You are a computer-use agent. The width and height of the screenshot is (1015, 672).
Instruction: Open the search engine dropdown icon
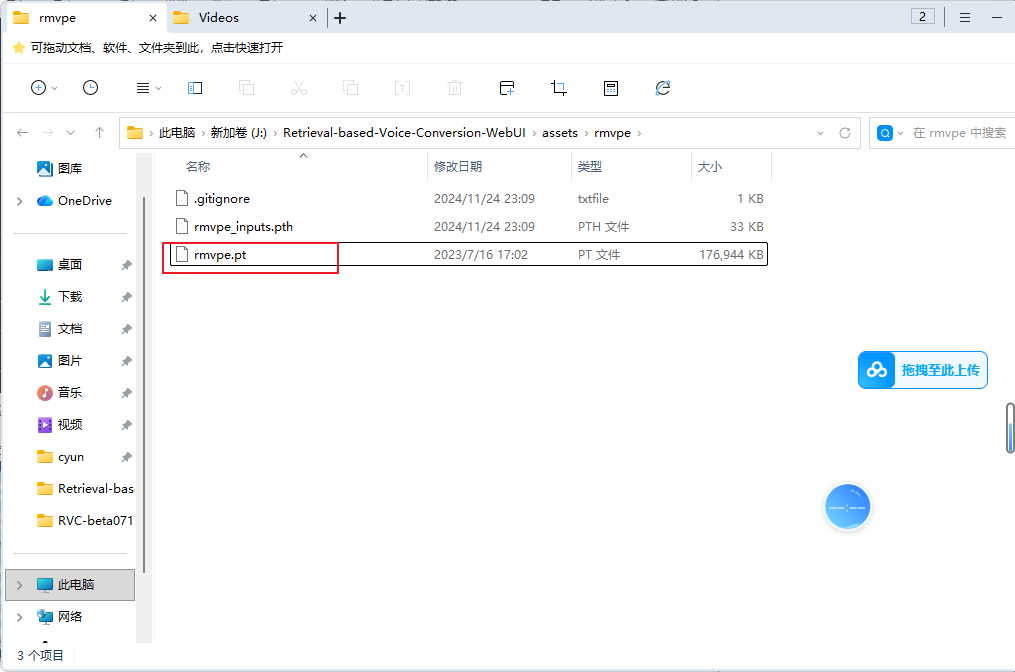(889, 133)
